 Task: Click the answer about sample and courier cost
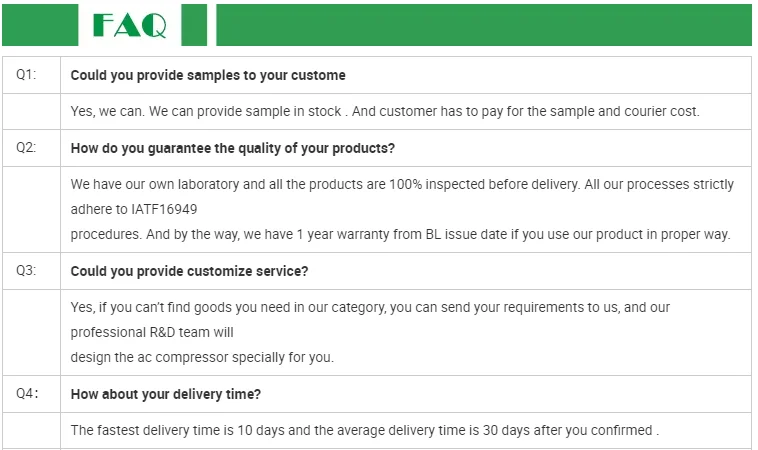[x=385, y=111]
